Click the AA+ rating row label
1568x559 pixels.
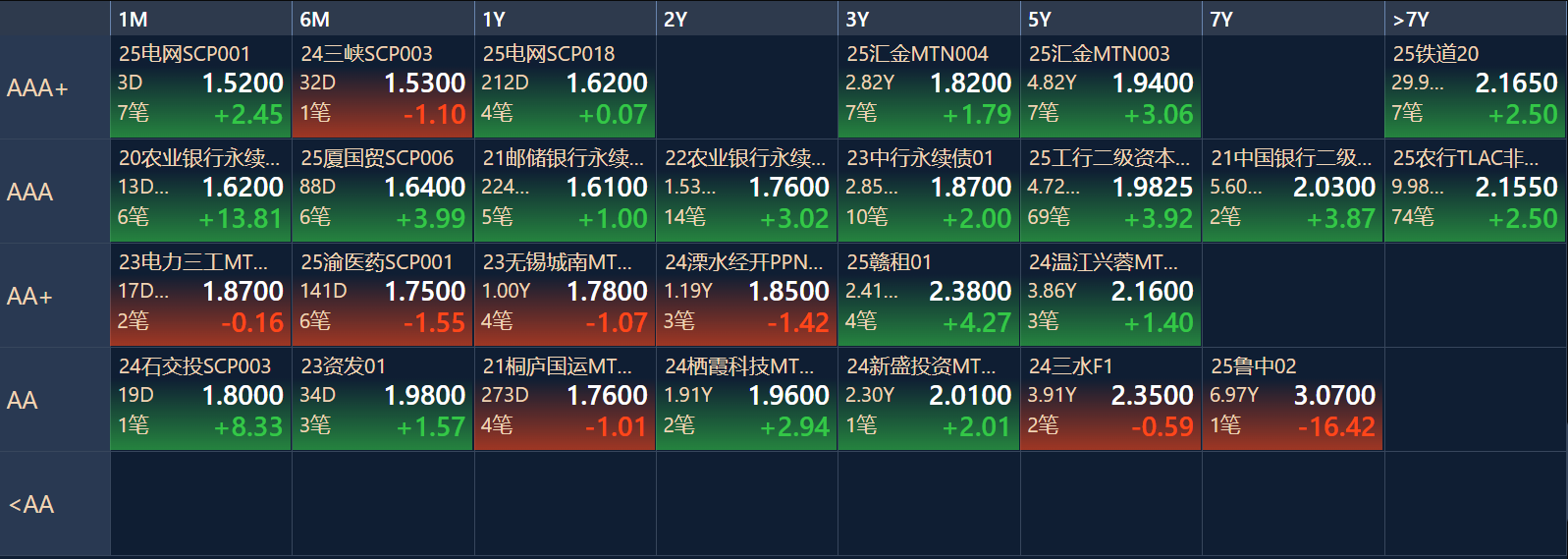pos(54,296)
